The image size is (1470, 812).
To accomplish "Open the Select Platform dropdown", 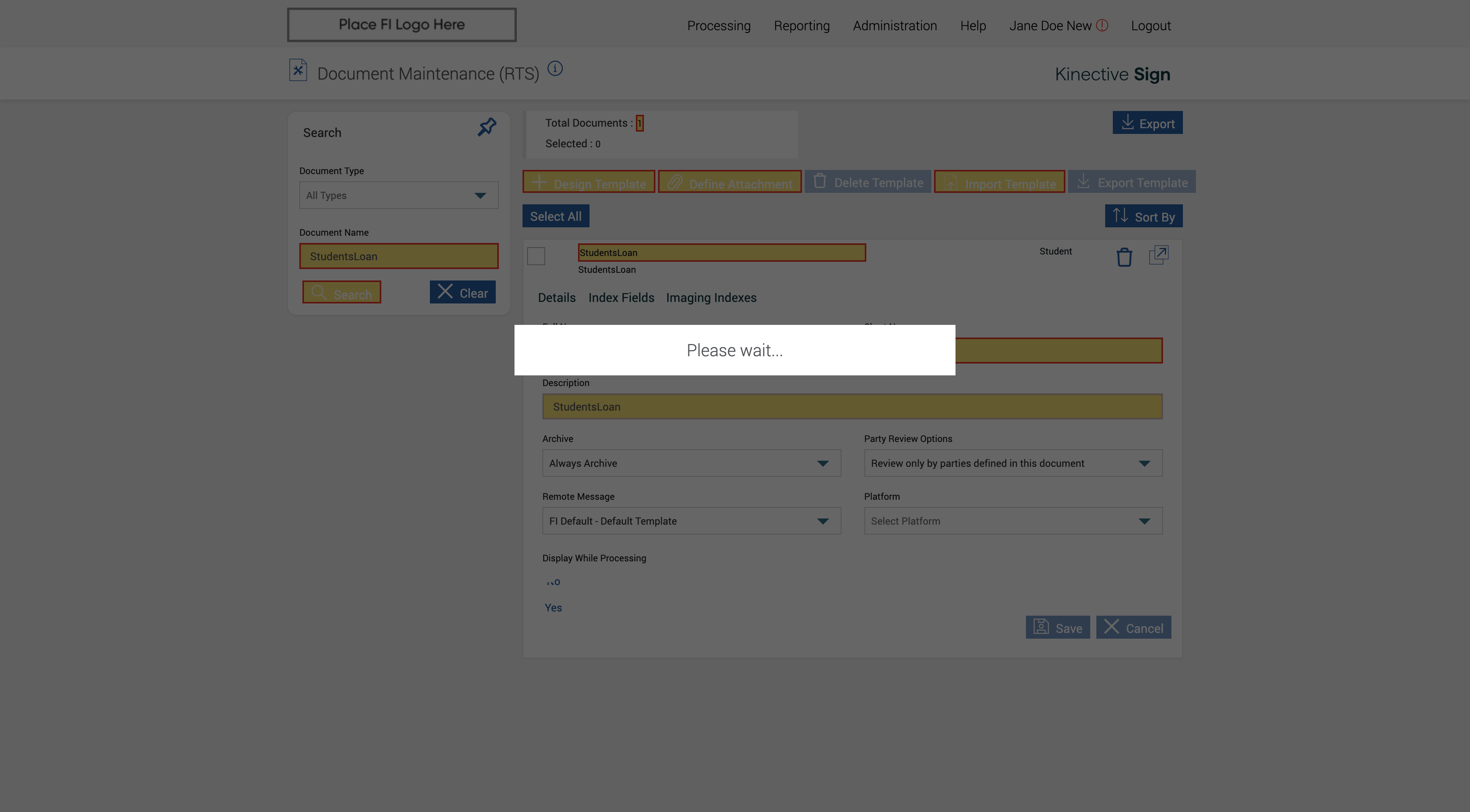I will click(x=1012, y=521).
